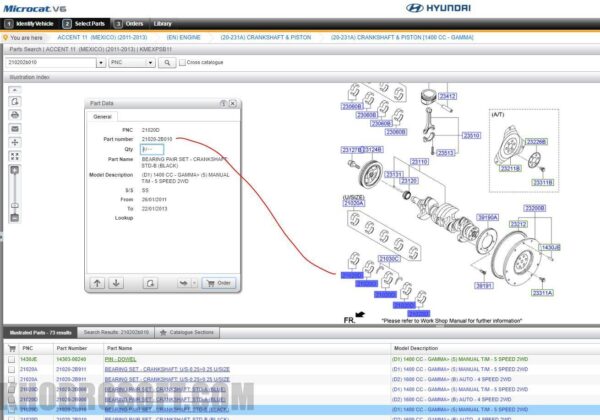
Task: Select callout 23110 on the diagram
Action: pyautogui.click(x=419, y=162)
